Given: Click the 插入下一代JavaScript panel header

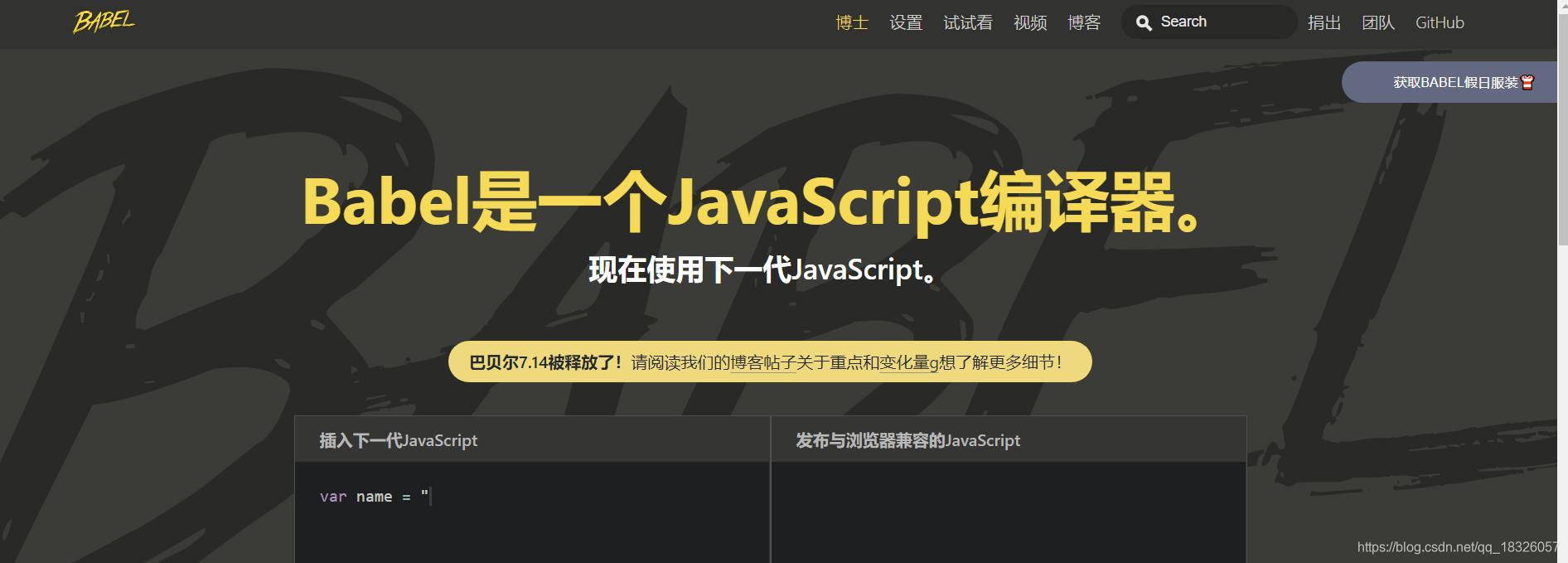Looking at the screenshot, I should 532,439.
